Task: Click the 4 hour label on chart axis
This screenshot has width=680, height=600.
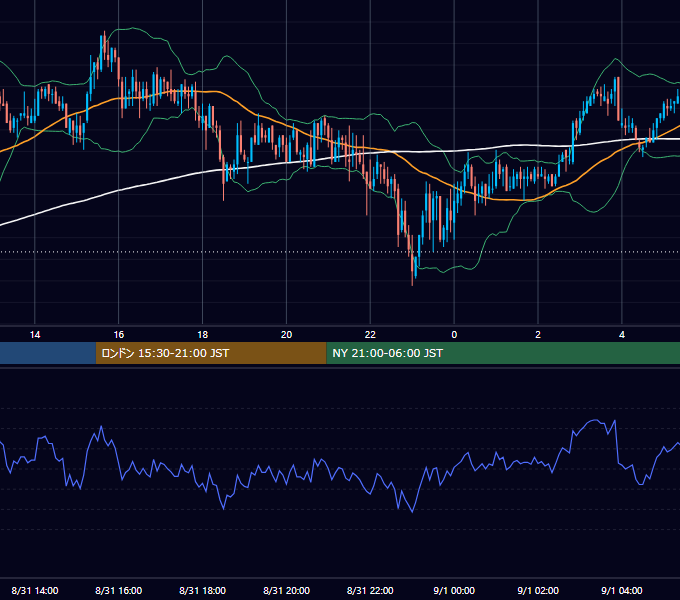Action: point(622,335)
